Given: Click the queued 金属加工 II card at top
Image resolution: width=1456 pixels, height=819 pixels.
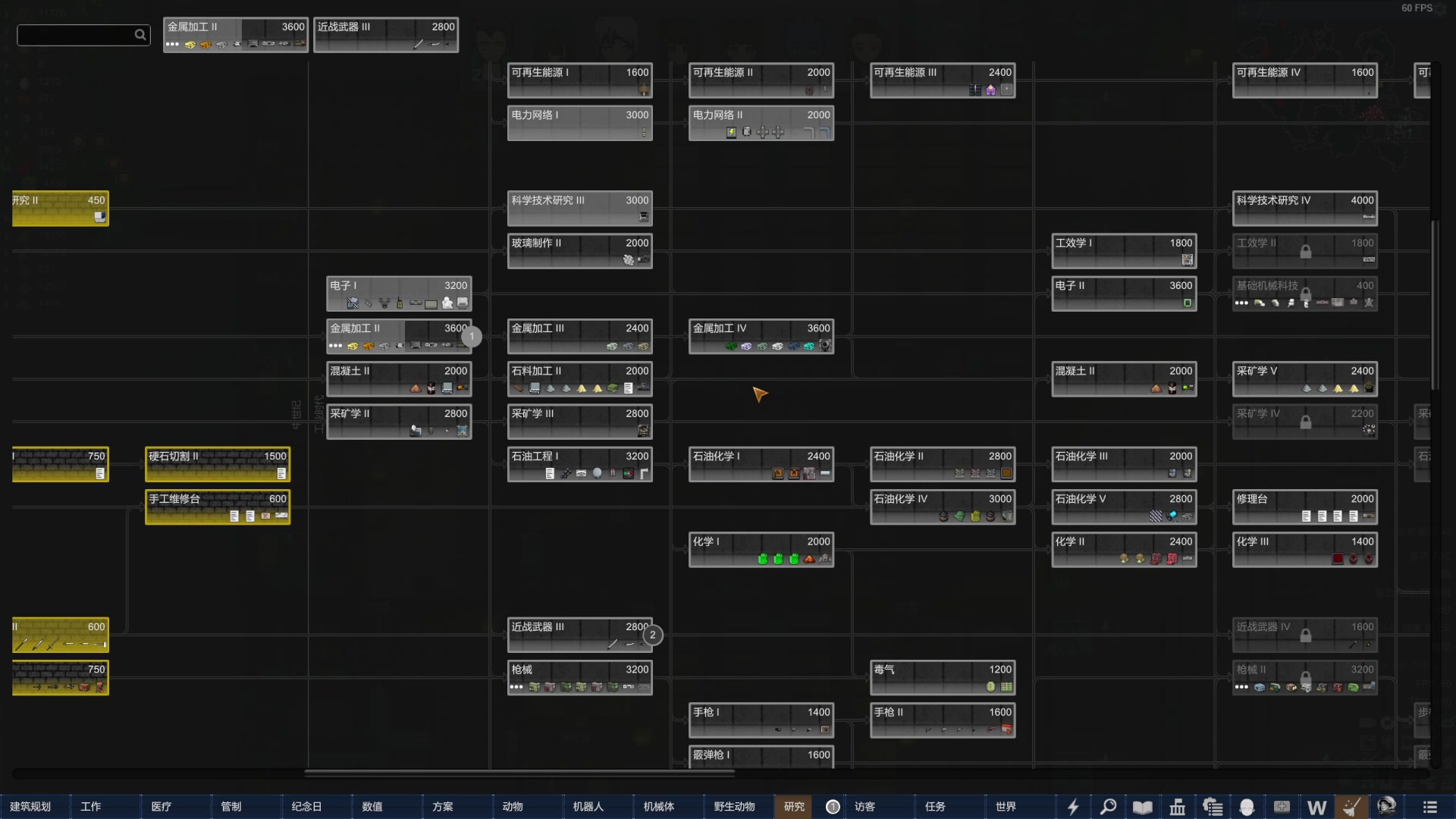Looking at the screenshot, I should click(x=235, y=35).
